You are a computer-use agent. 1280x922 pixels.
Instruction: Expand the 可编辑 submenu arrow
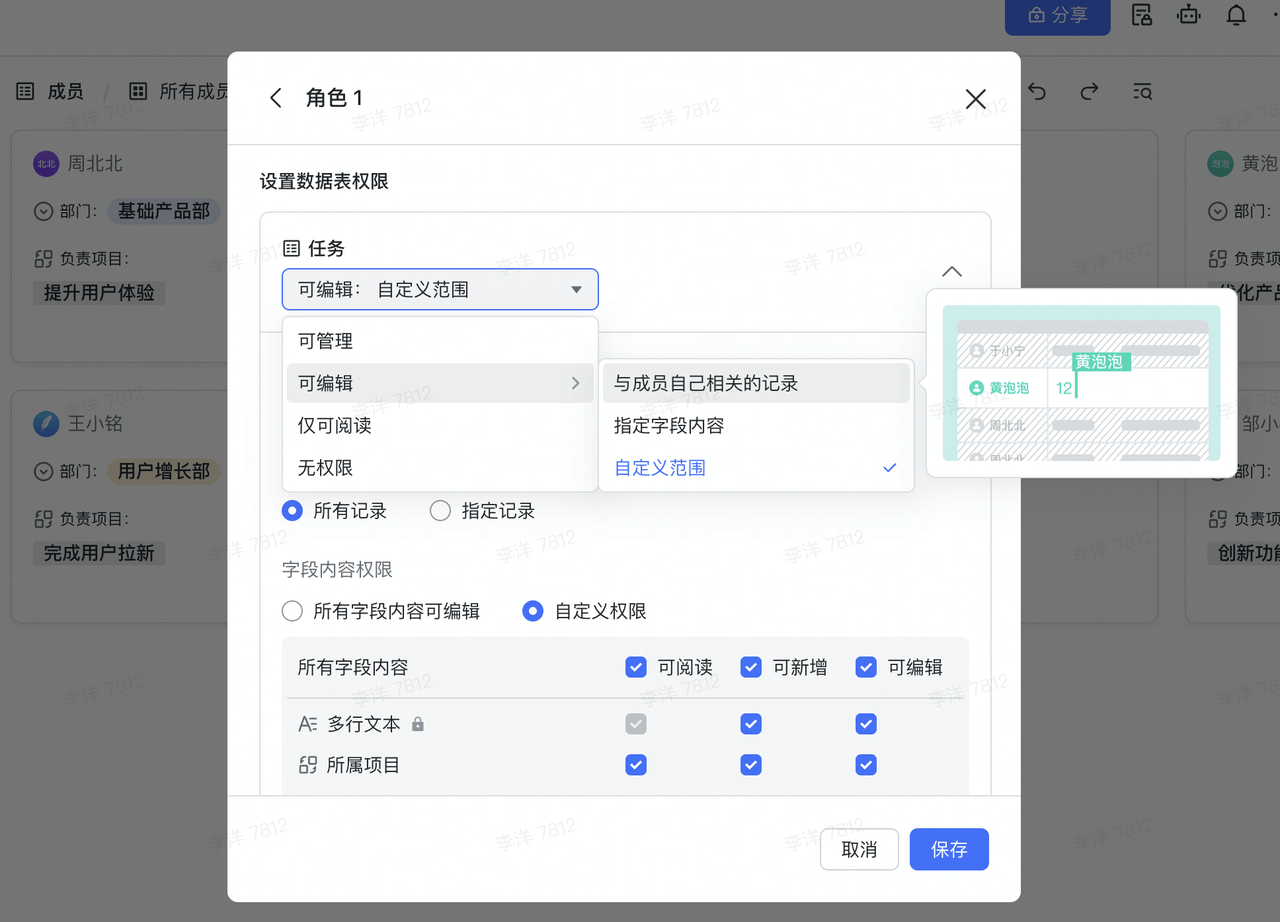point(575,383)
